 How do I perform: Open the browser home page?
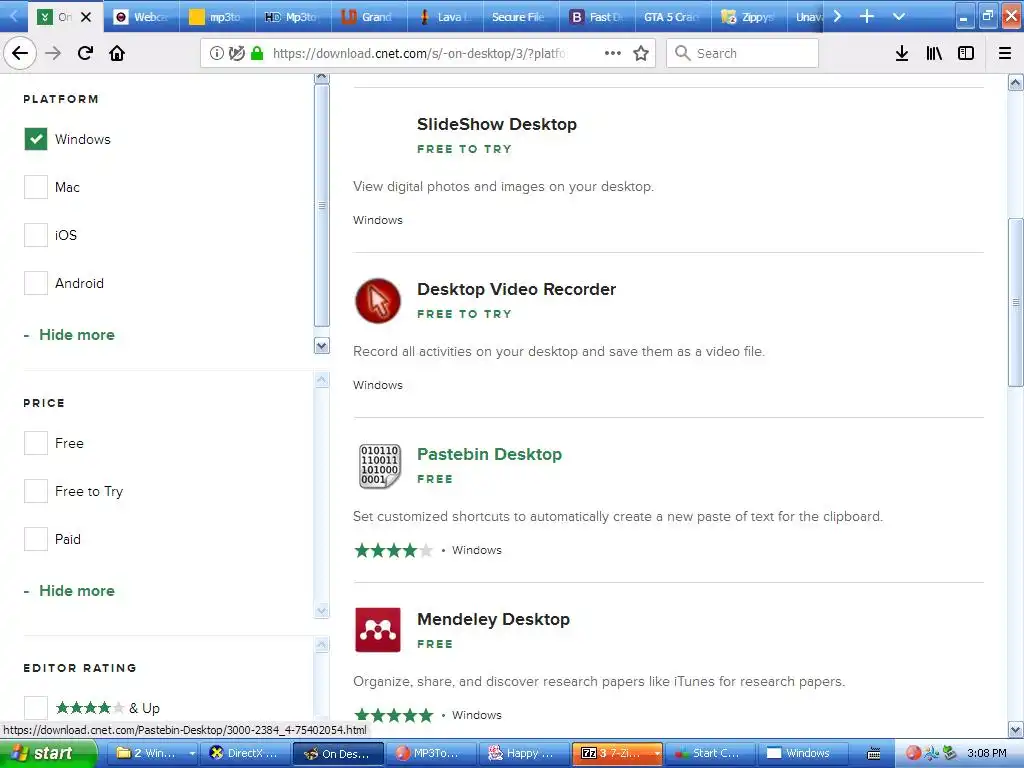click(x=117, y=53)
